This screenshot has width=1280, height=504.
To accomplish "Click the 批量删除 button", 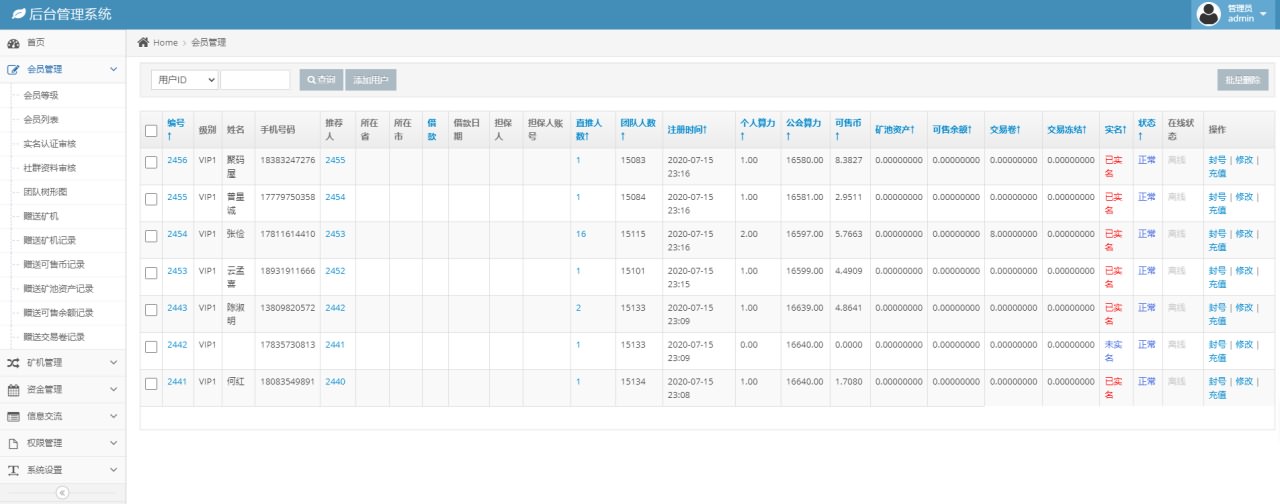I will pyautogui.click(x=1243, y=80).
